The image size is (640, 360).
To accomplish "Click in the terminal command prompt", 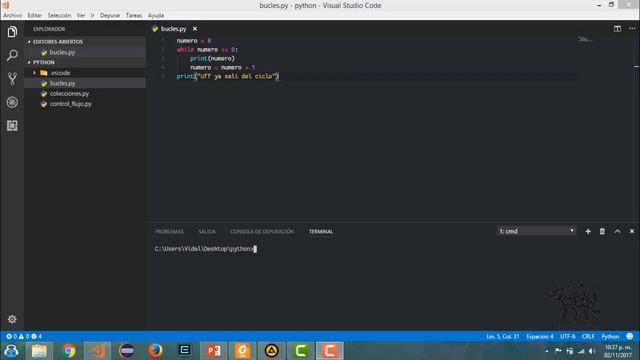I will 205,249.
